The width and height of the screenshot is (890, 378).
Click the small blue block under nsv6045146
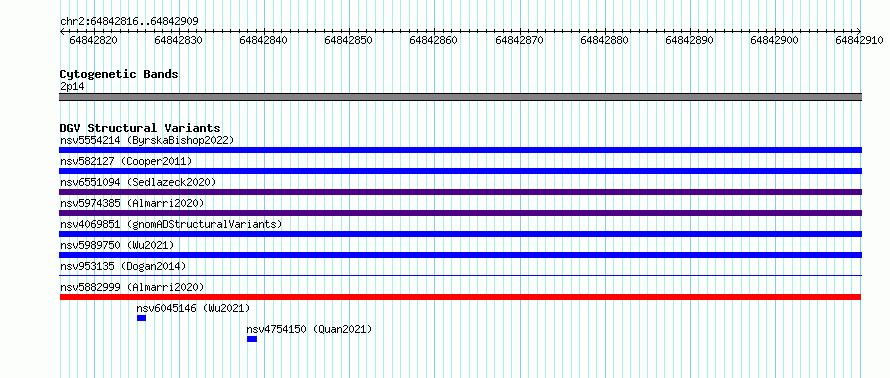coord(141,318)
